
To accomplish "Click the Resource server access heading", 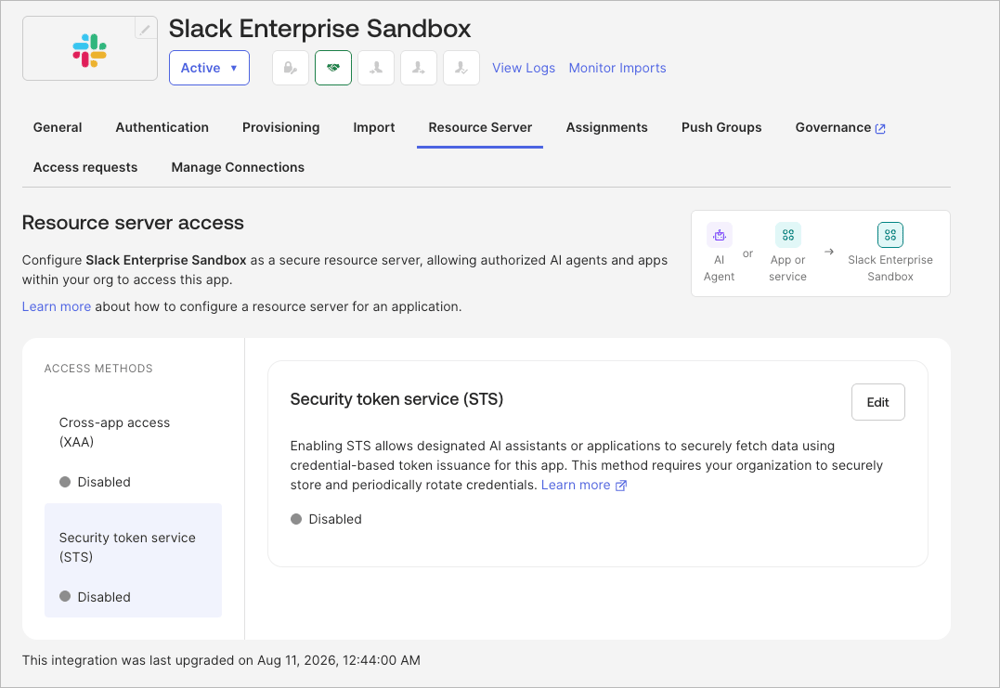I will click(133, 223).
